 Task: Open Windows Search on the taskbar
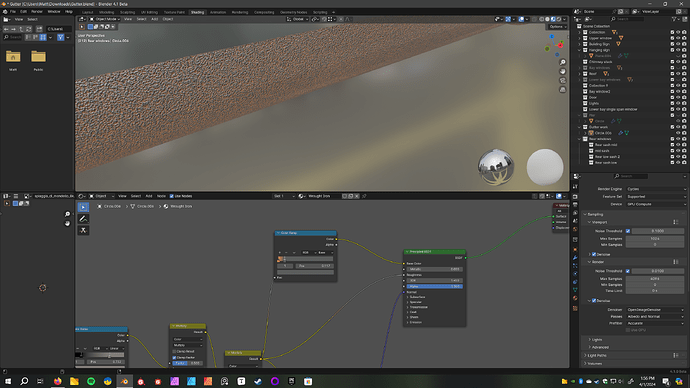[24, 381]
